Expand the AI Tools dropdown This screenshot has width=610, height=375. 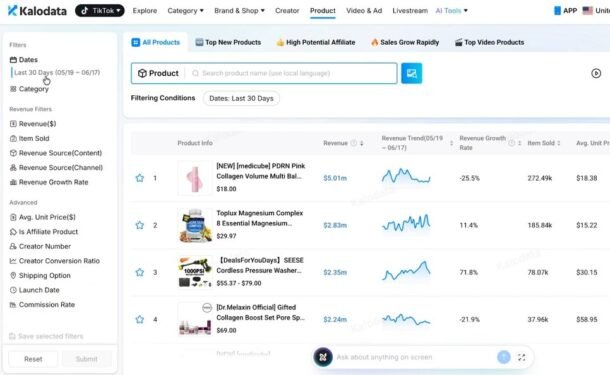[x=451, y=11]
